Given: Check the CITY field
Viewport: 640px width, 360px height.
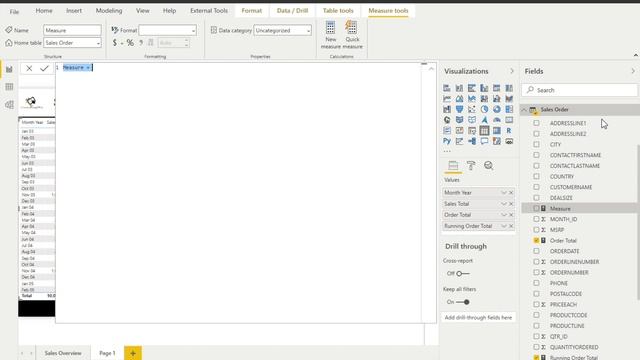Looking at the screenshot, I should click(536, 144).
